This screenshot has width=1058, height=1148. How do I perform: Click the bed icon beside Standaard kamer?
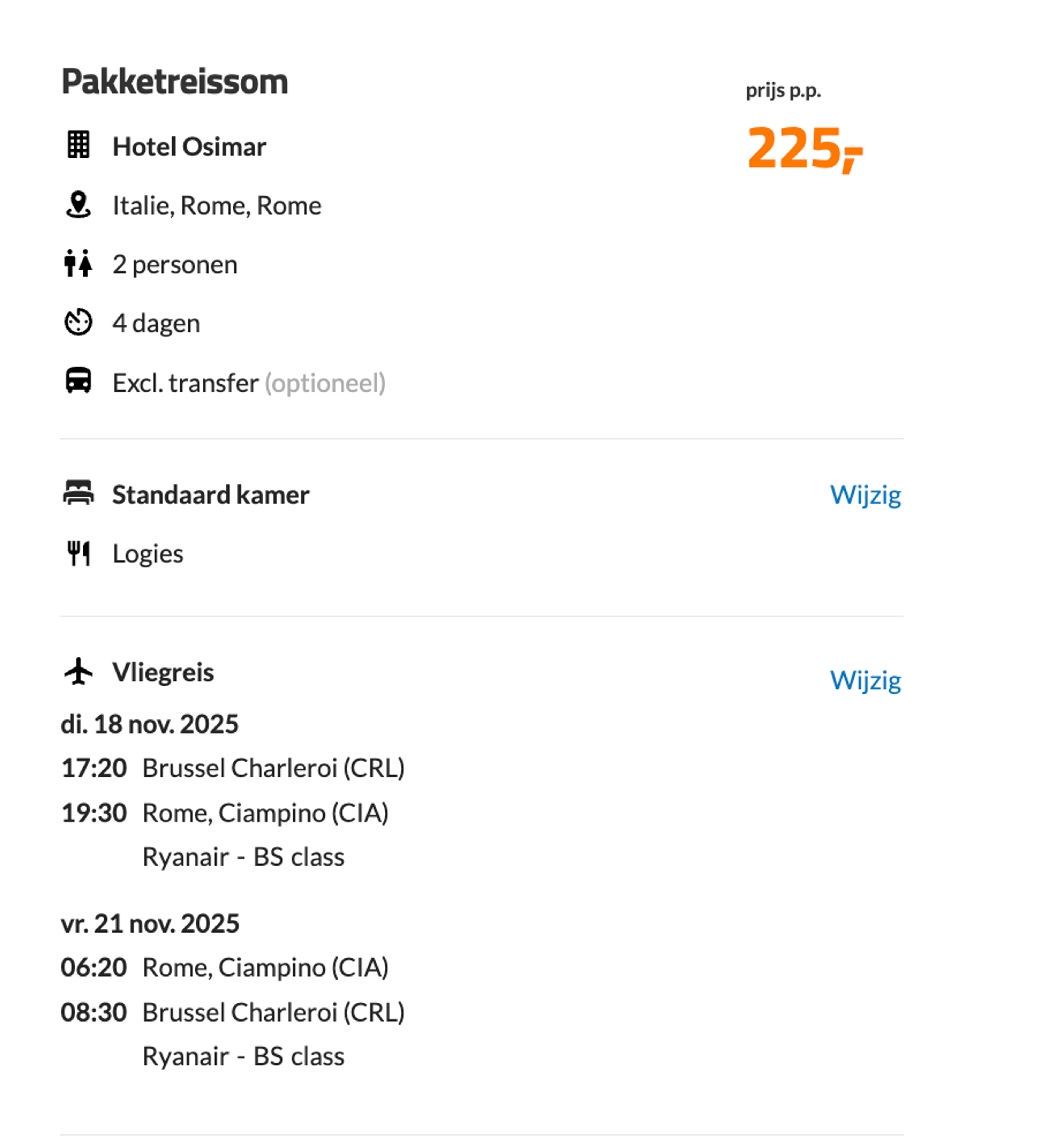[x=79, y=494]
